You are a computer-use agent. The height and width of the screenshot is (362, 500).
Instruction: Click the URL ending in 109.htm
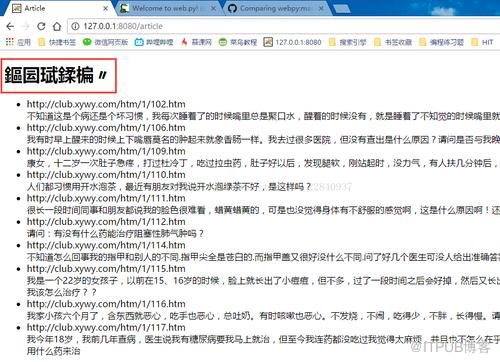[x=106, y=151]
